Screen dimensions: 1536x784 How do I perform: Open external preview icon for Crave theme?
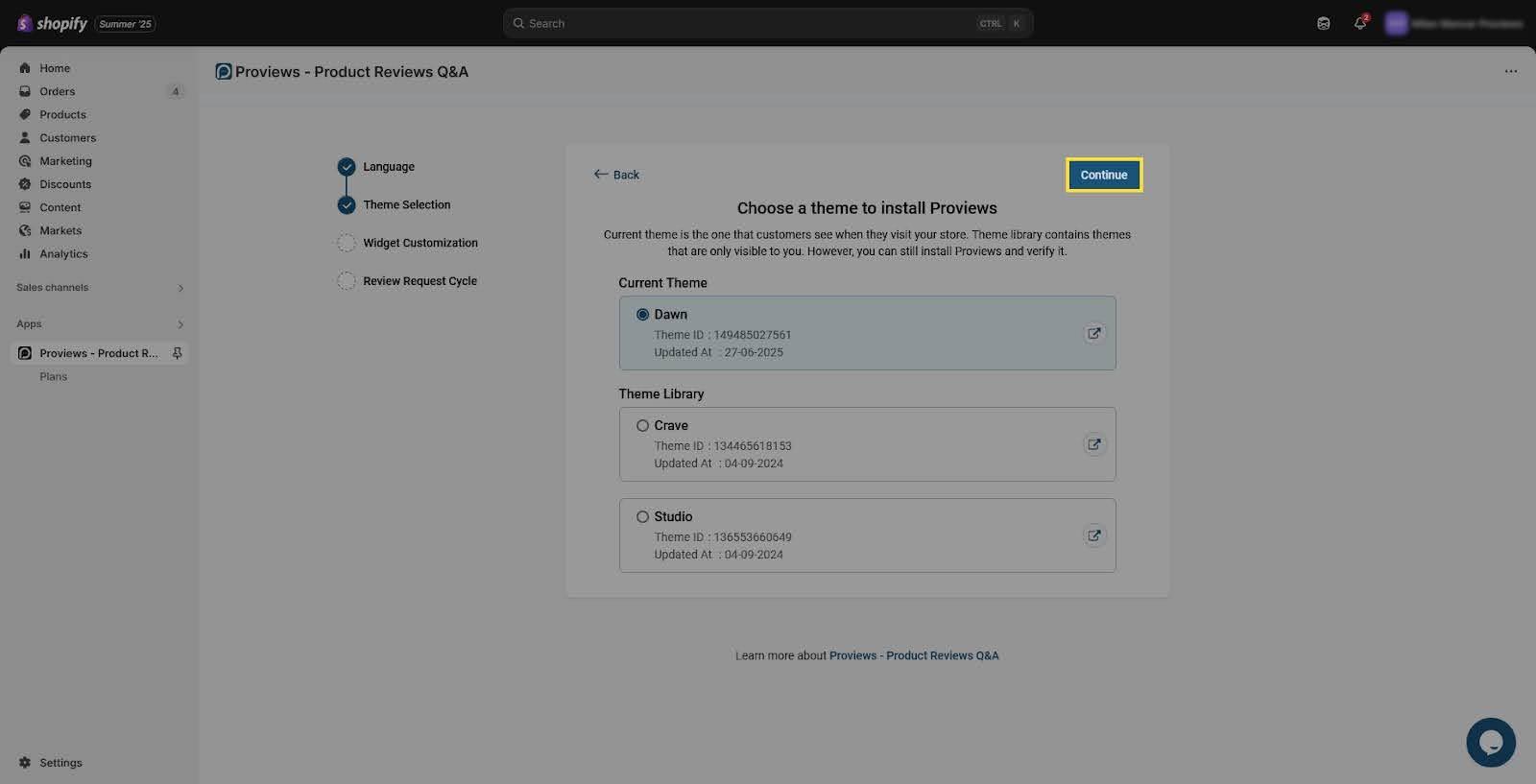pyautogui.click(x=1093, y=444)
